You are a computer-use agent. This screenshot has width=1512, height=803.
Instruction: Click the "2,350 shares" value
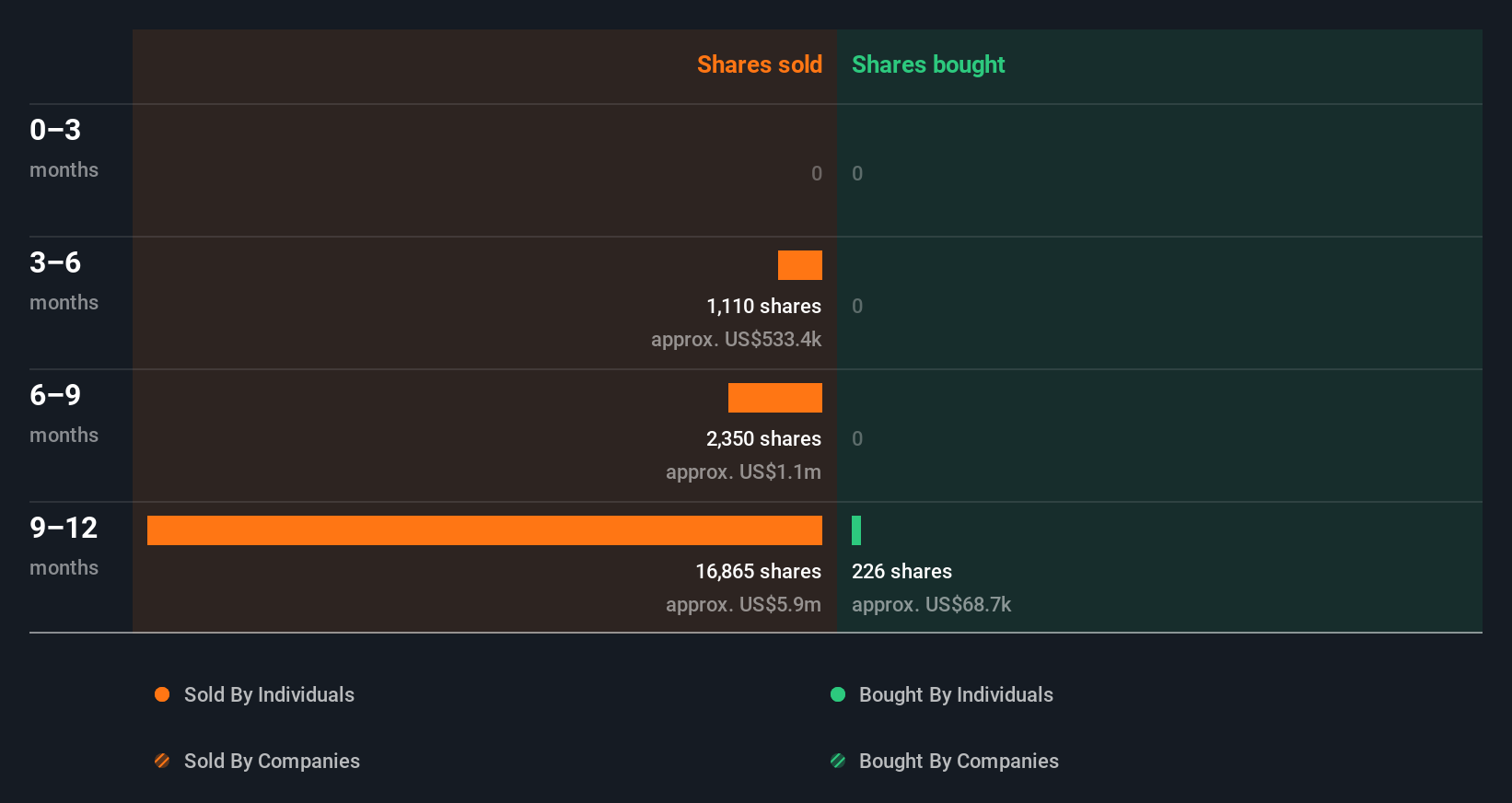(x=764, y=438)
